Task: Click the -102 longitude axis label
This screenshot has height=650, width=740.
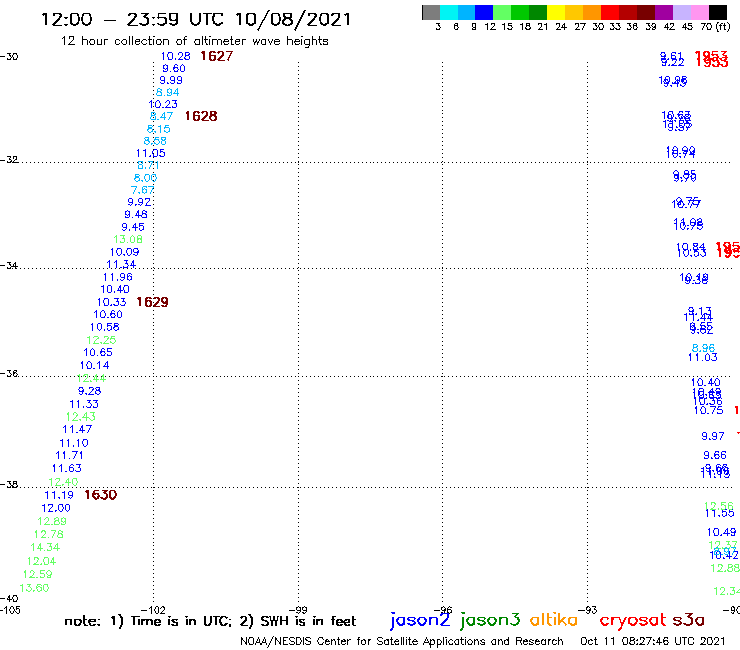Action: [153, 610]
